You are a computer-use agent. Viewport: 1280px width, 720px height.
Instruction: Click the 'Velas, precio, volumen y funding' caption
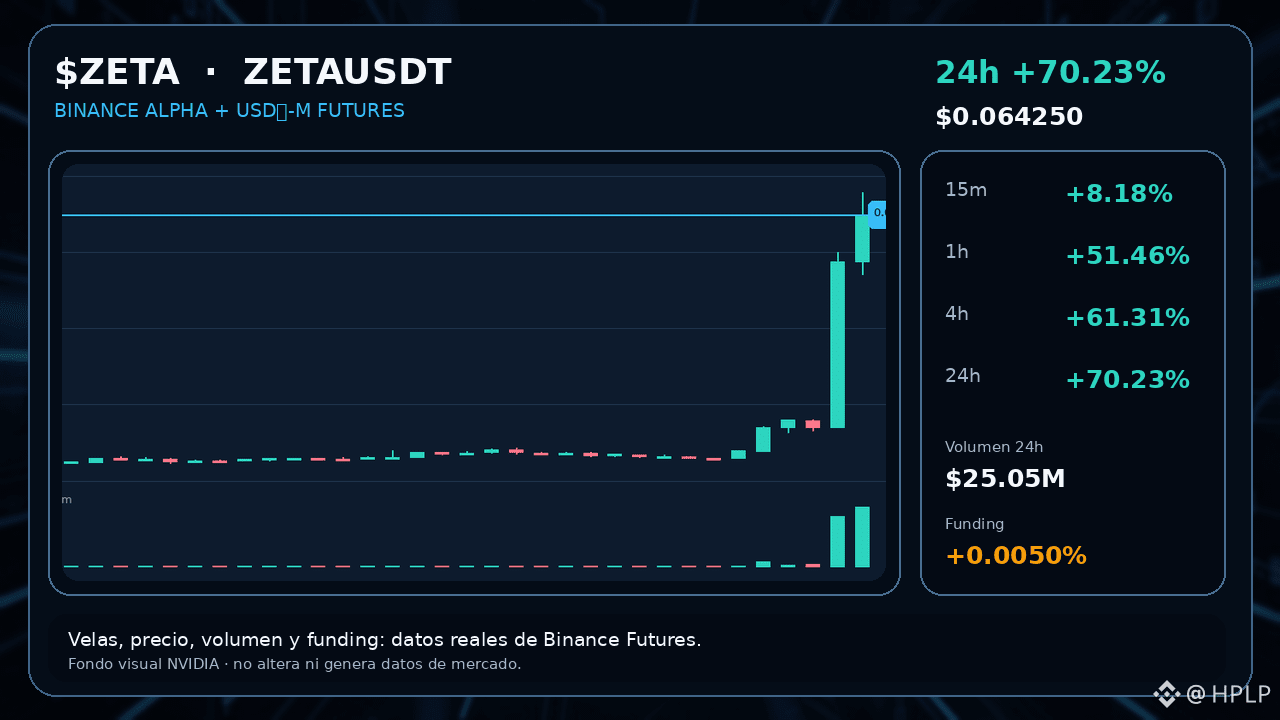(x=385, y=640)
